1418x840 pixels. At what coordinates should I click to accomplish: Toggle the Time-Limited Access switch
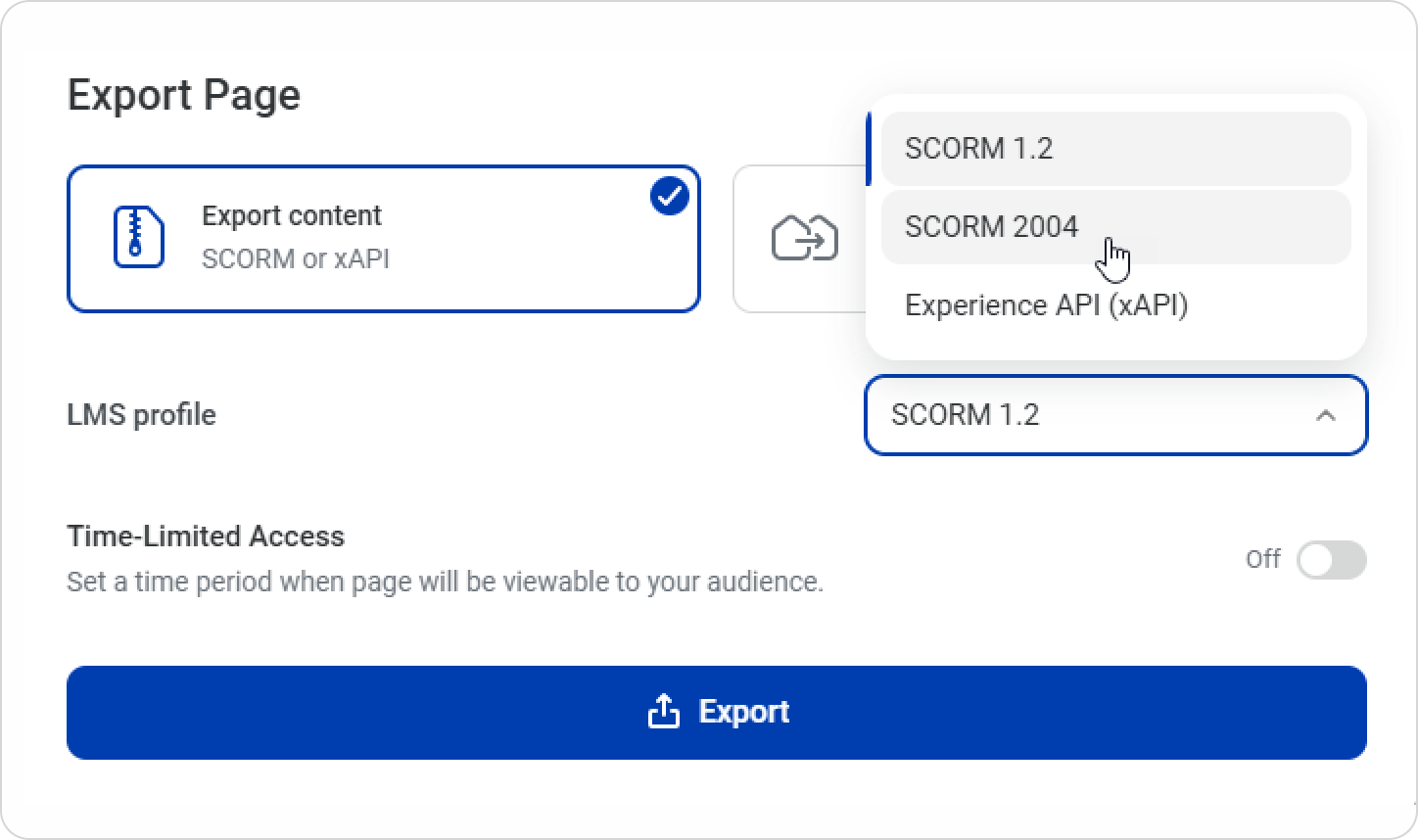pos(1331,560)
